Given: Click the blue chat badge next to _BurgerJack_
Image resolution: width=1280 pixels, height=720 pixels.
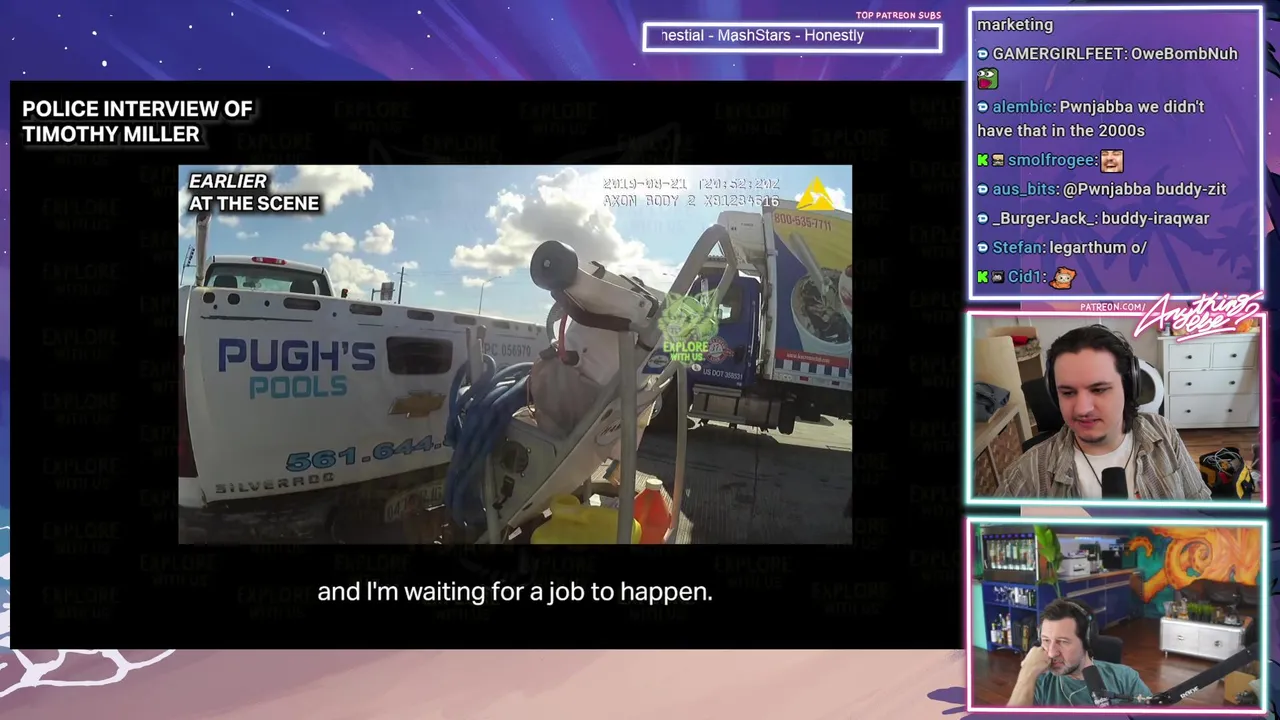Looking at the screenshot, I should coord(983,218).
